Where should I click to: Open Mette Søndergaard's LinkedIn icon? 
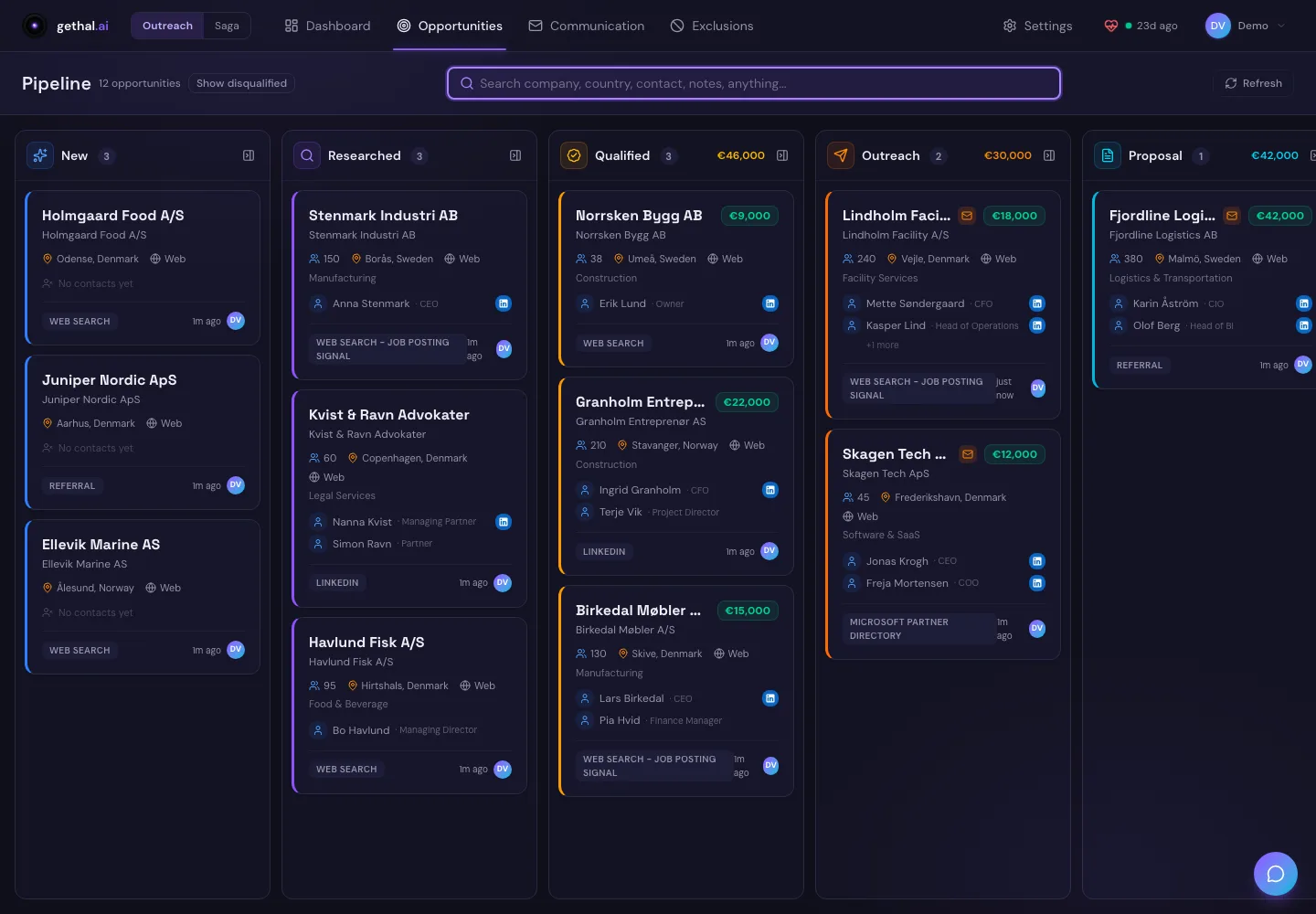[x=1037, y=303]
